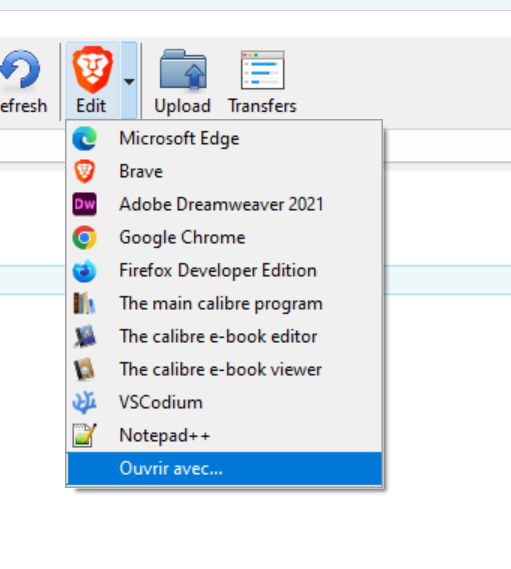This screenshot has height=569, width=511.
Task: Choose Firefox Developer Edition entry
Action: tap(224, 271)
